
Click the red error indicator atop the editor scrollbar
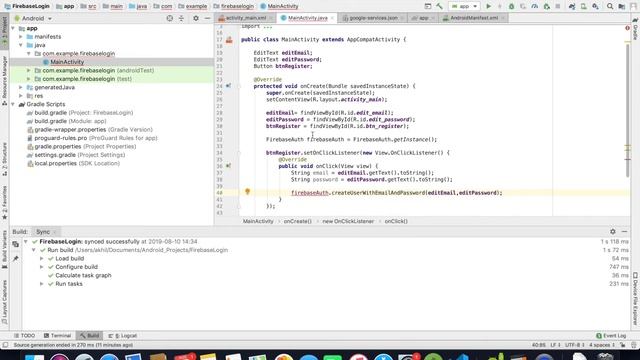pyautogui.click(x=627, y=28)
